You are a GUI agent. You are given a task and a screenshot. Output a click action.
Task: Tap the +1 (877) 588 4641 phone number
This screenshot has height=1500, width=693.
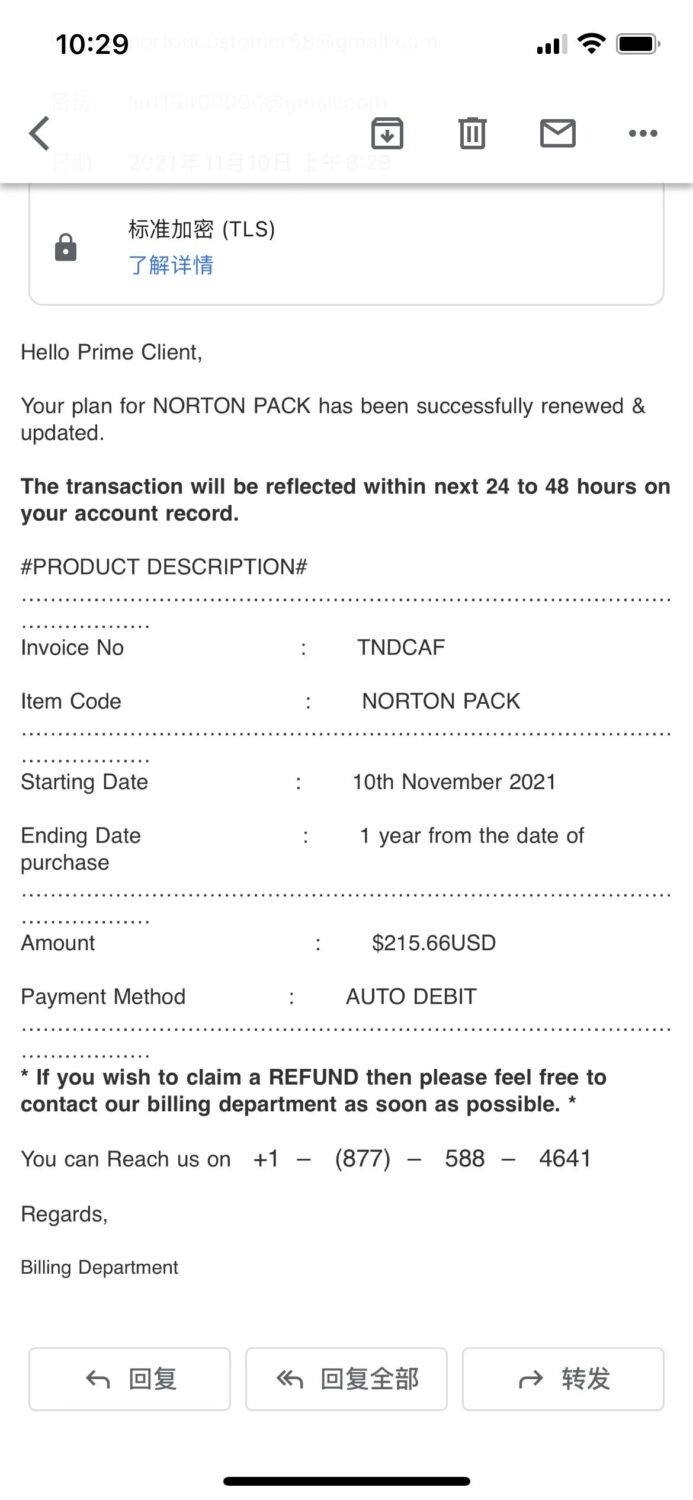pyautogui.click(x=422, y=1159)
